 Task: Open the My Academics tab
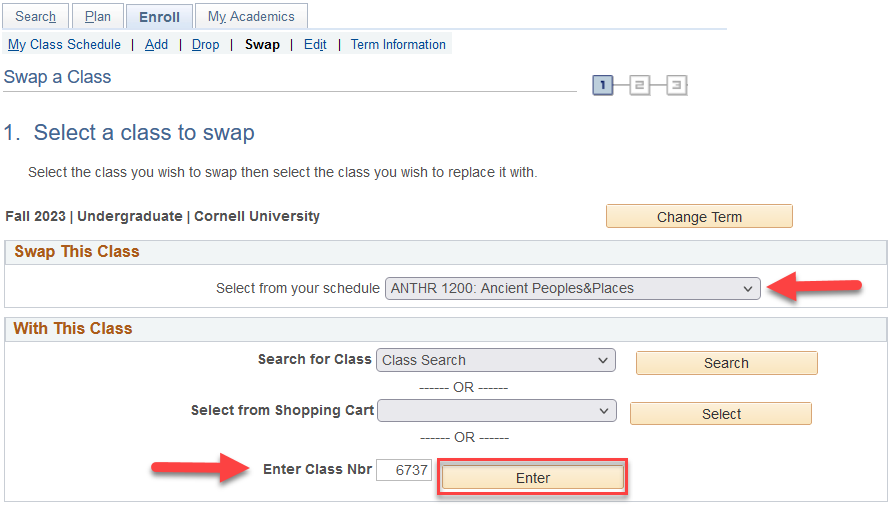coord(251,17)
